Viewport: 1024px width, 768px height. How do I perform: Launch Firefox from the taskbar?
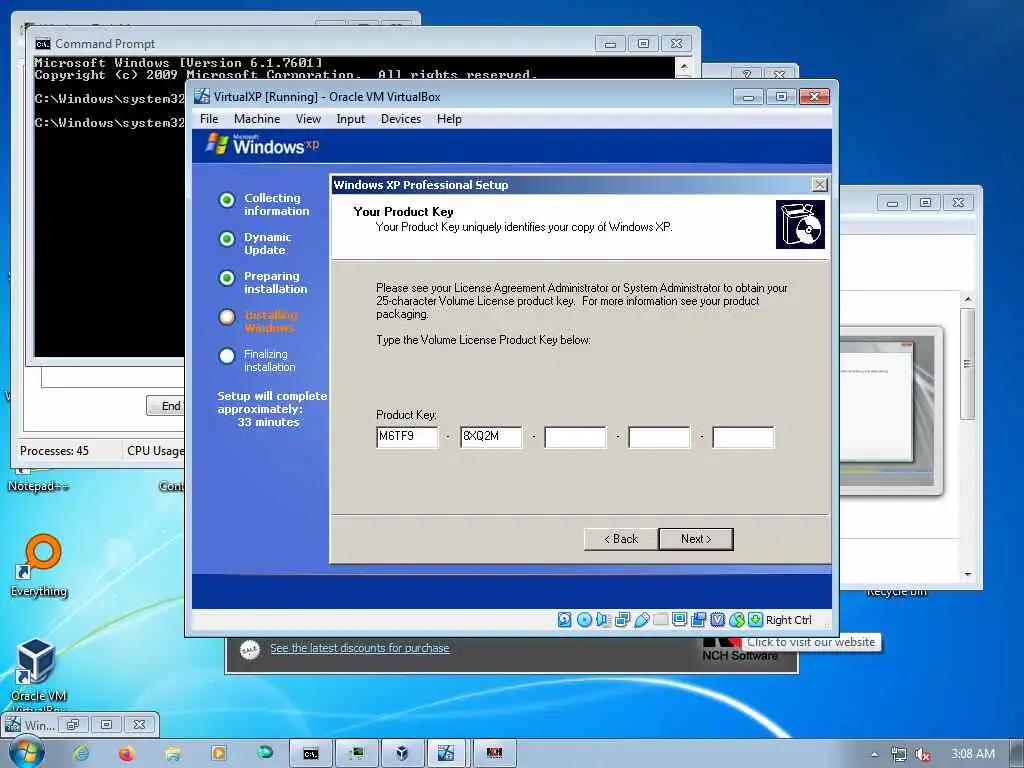coord(127,754)
